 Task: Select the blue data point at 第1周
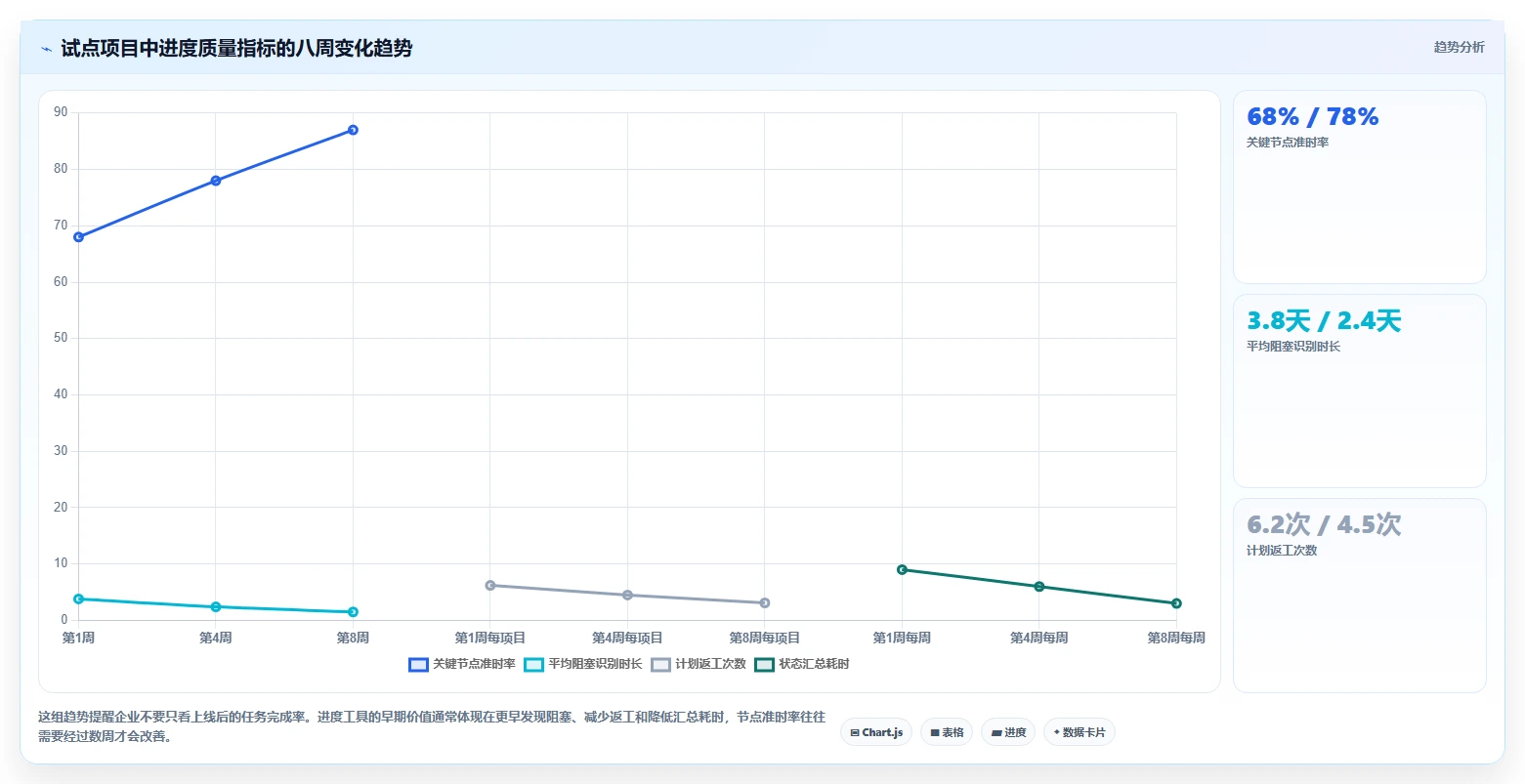(x=78, y=237)
